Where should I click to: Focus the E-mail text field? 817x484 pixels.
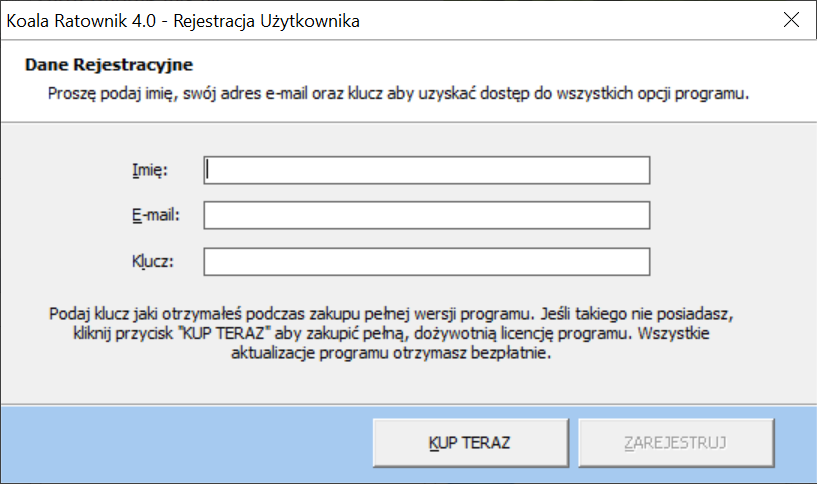427,215
